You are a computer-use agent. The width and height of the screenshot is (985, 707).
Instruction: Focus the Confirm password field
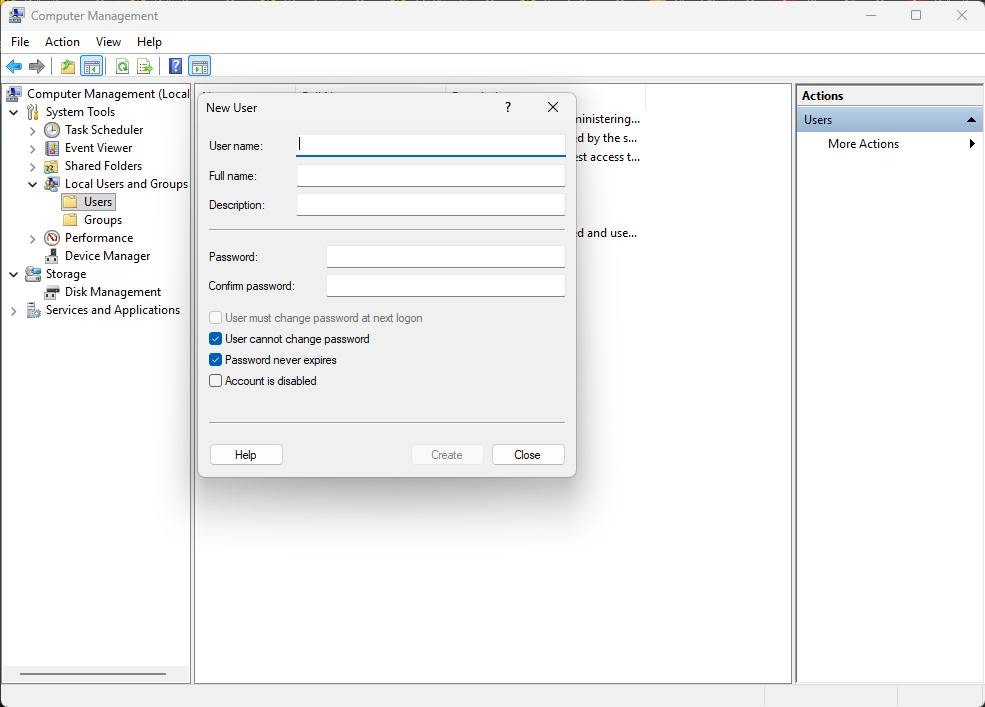click(445, 285)
